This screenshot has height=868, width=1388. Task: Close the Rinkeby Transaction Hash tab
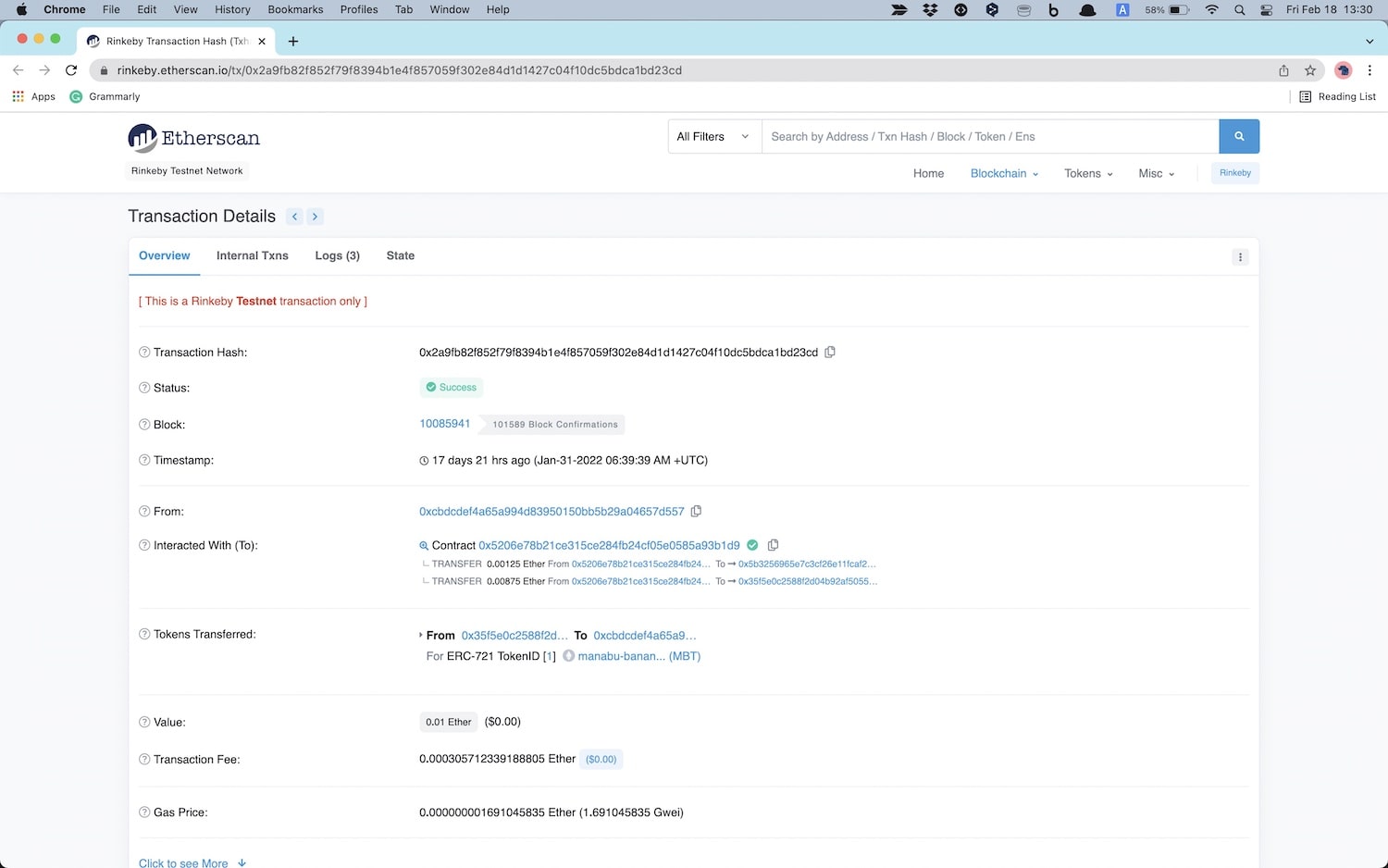coord(262,41)
